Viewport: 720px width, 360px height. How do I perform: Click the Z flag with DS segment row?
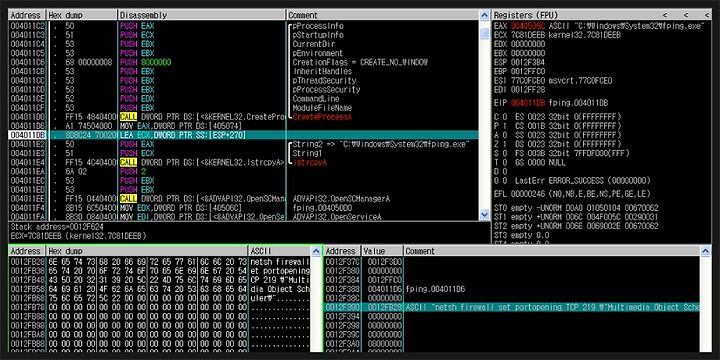pyautogui.click(x=557, y=144)
